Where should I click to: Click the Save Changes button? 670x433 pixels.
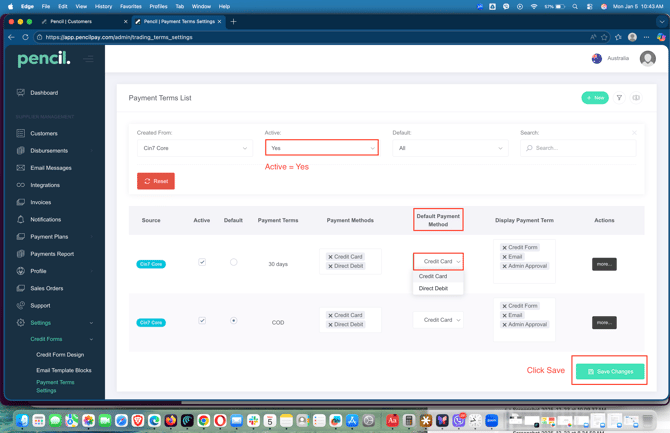[610, 371]
